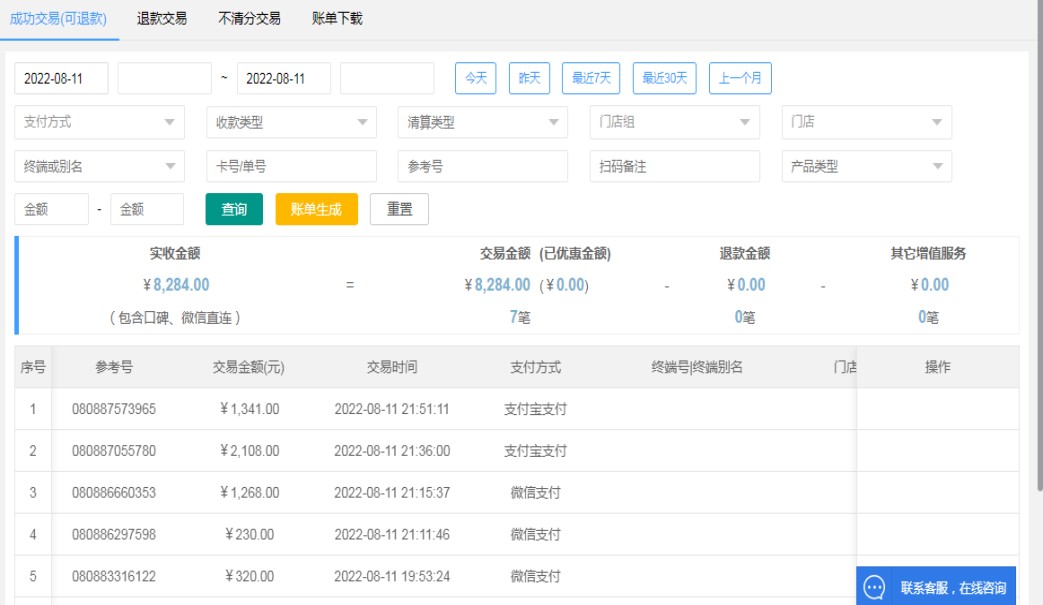Image resolution: width=1043 pixels, height=605 pixels.
Task: Expand the 收款类型 dropdown
Action: pos(291,122)
